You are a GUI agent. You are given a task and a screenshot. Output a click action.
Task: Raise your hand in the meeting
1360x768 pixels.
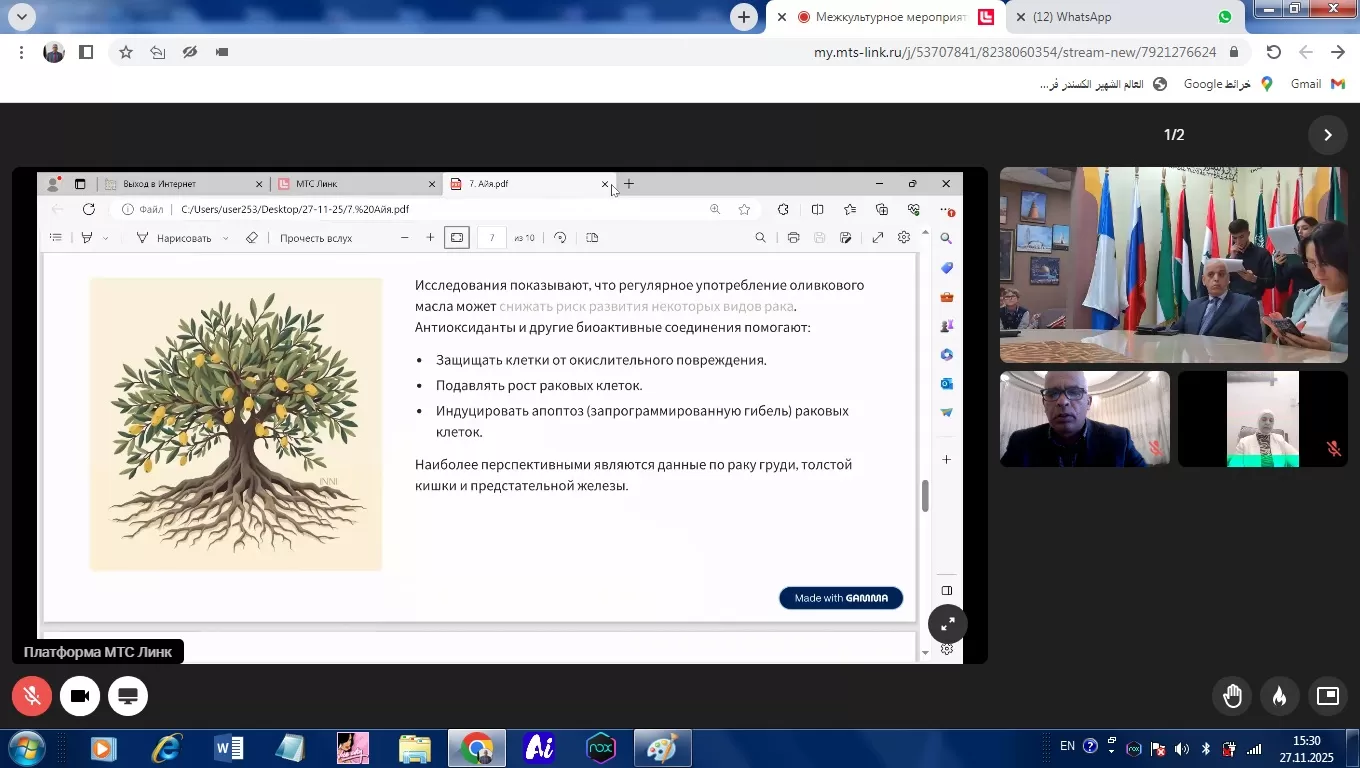pos(1232,697)
